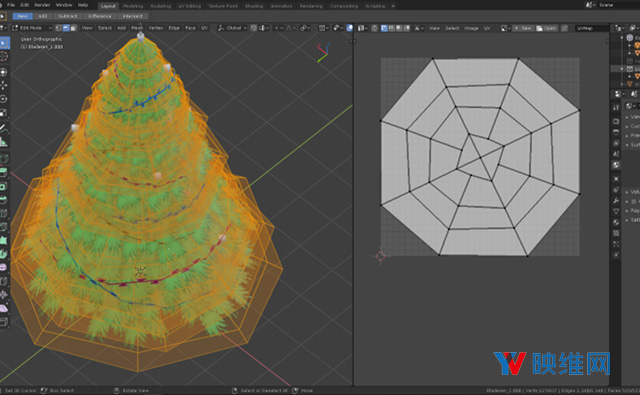Open the Image menu in UV editor
The width and height of the screenshot is (640, 395).
[471, 28]
